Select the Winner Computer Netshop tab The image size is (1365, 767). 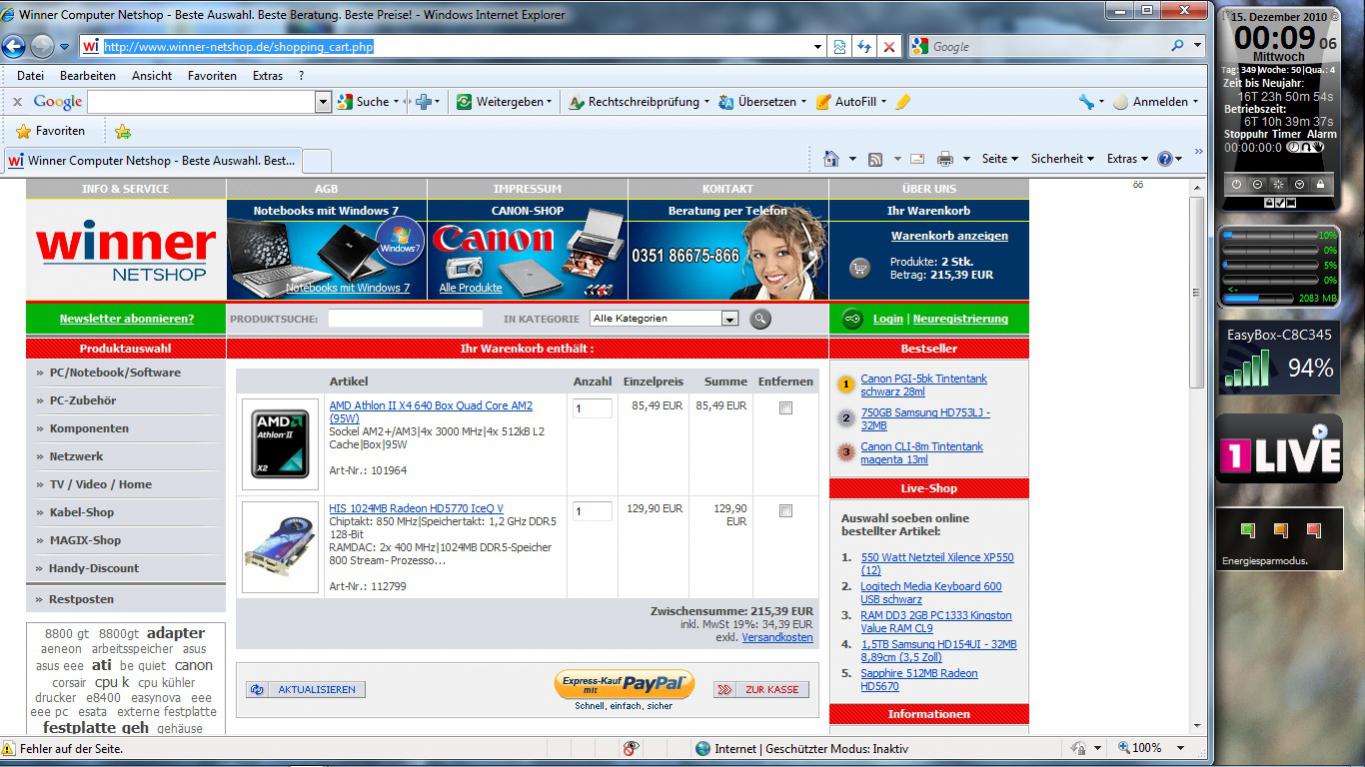152,160
